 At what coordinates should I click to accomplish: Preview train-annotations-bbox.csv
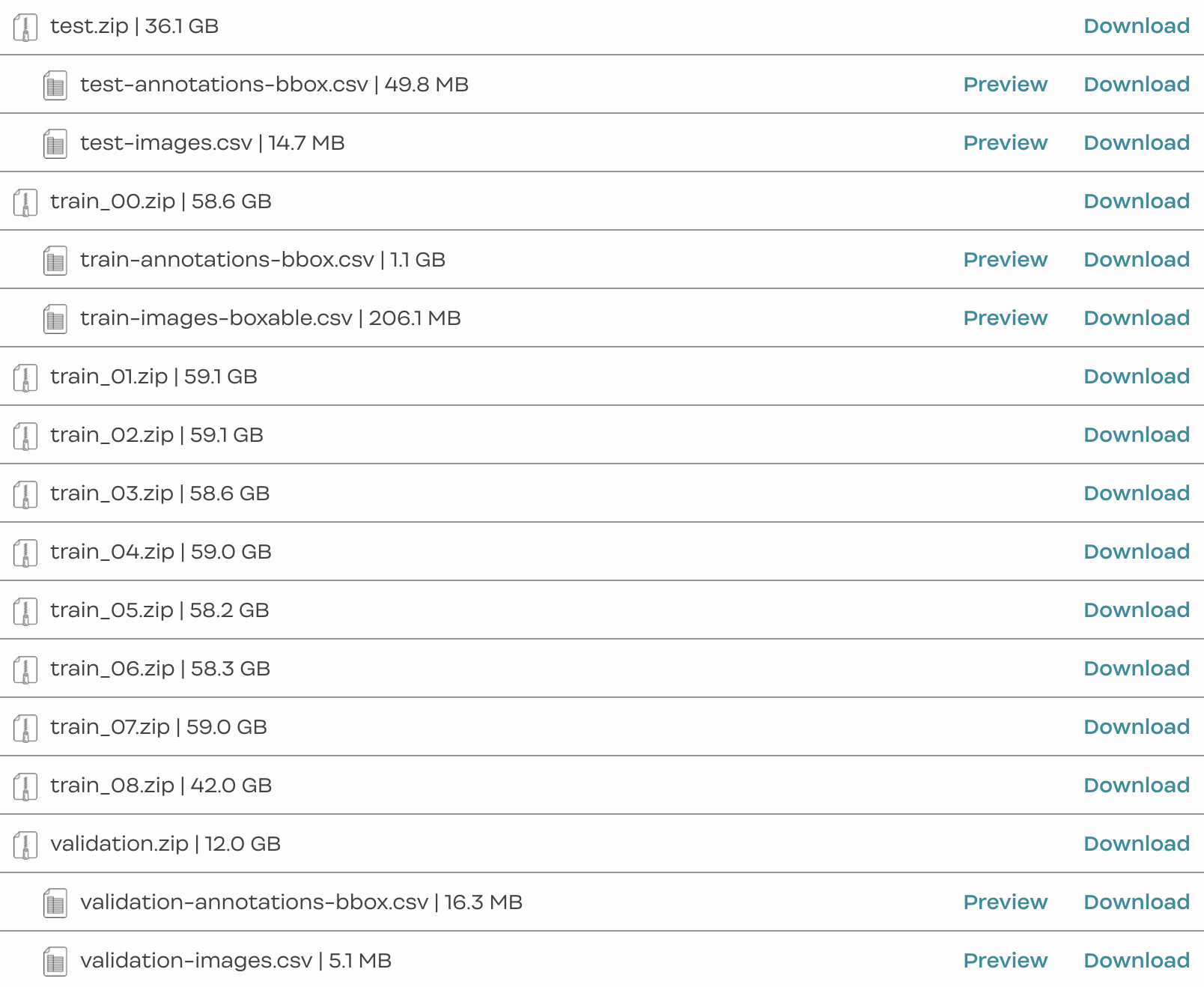click(1005, 260)
